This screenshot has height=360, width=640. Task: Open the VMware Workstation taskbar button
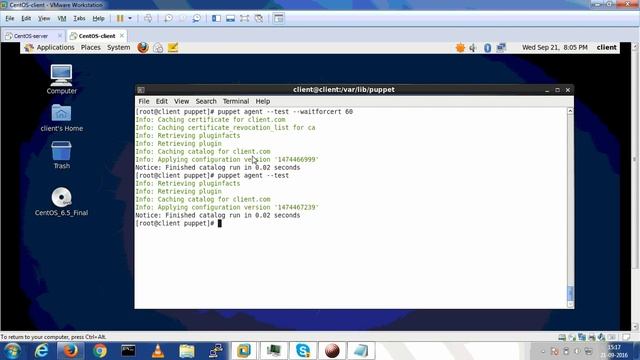pyautogui.click(x=244, y=351)
